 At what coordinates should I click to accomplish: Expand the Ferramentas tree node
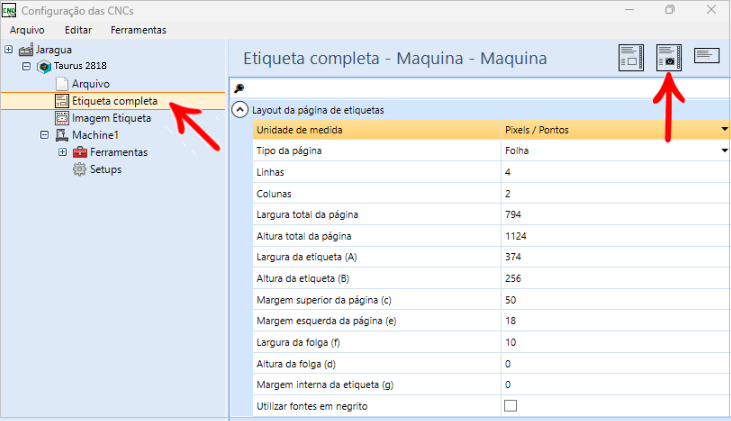[x=62, y=152]
